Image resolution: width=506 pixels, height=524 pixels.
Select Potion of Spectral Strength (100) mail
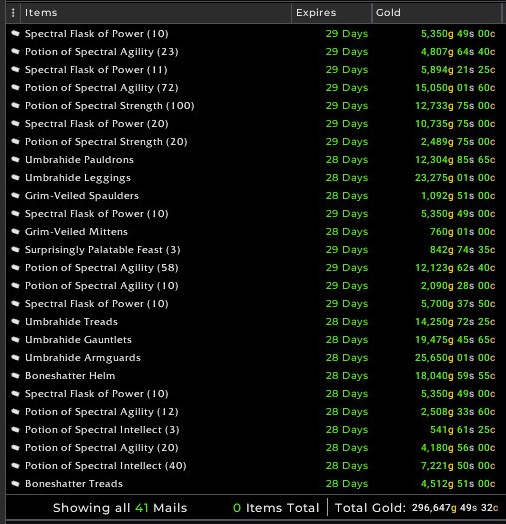tap(254, 106)
